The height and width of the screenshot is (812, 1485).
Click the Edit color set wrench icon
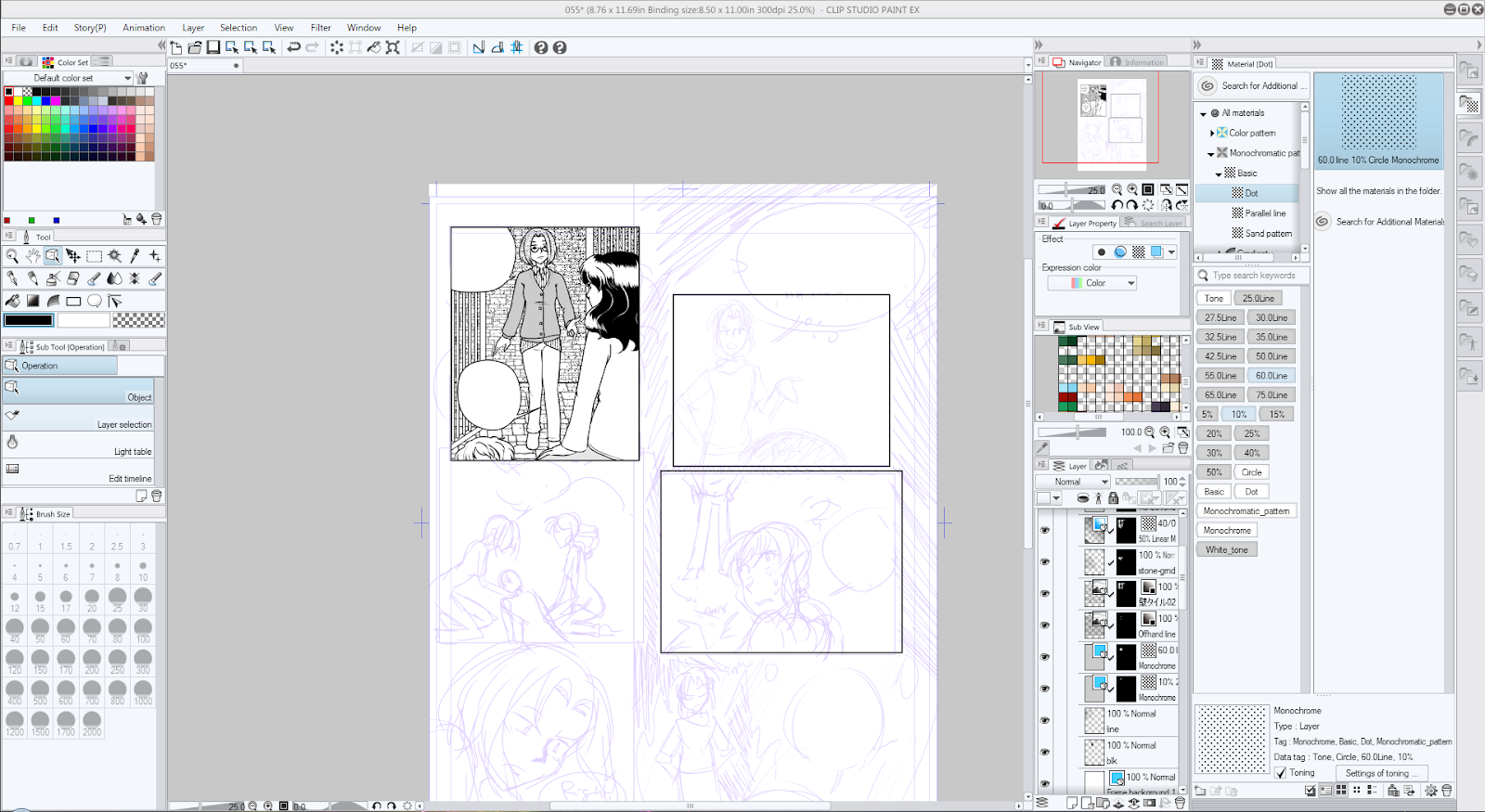coord(142,78)
